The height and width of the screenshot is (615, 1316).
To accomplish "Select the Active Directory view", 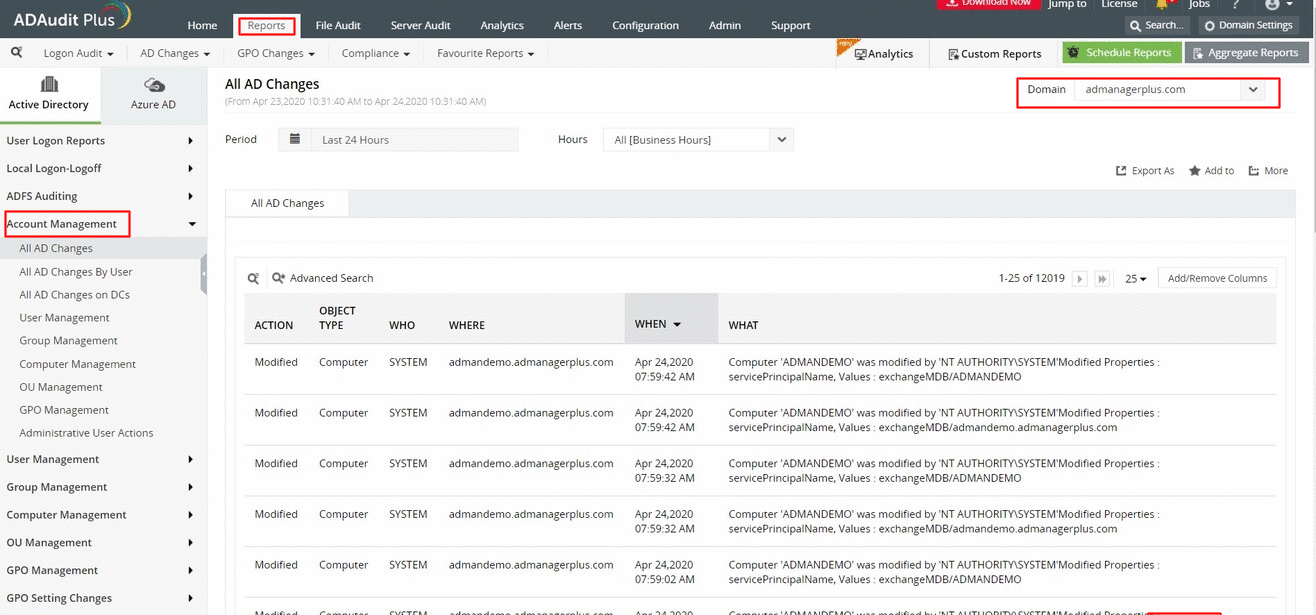I will 50,94.
